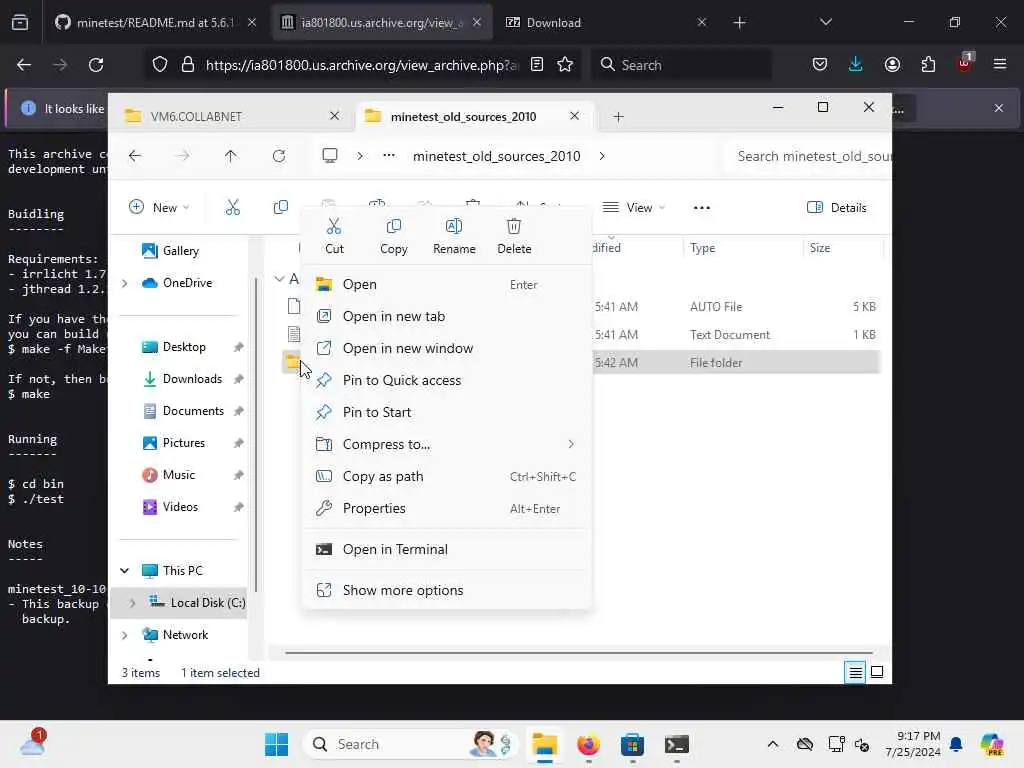Choose Open from context menu

[447, 284]
